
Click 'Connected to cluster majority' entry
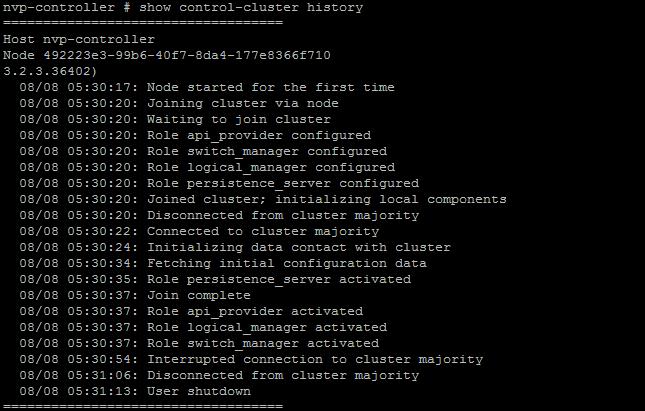coord(199,232)
